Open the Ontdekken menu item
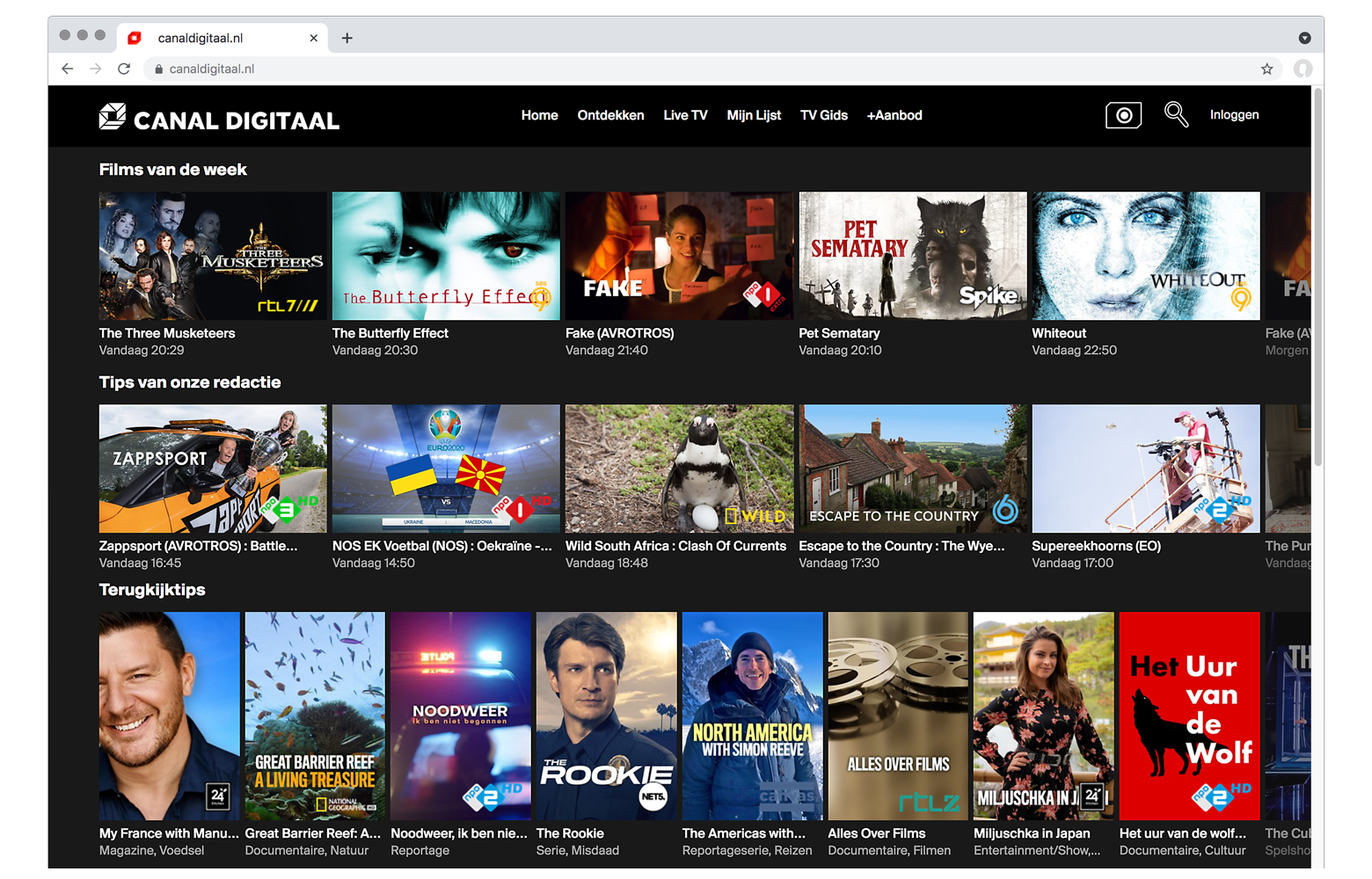This screenshot has height=879, width=1372. pyautogui.click(x=610, y=115)
